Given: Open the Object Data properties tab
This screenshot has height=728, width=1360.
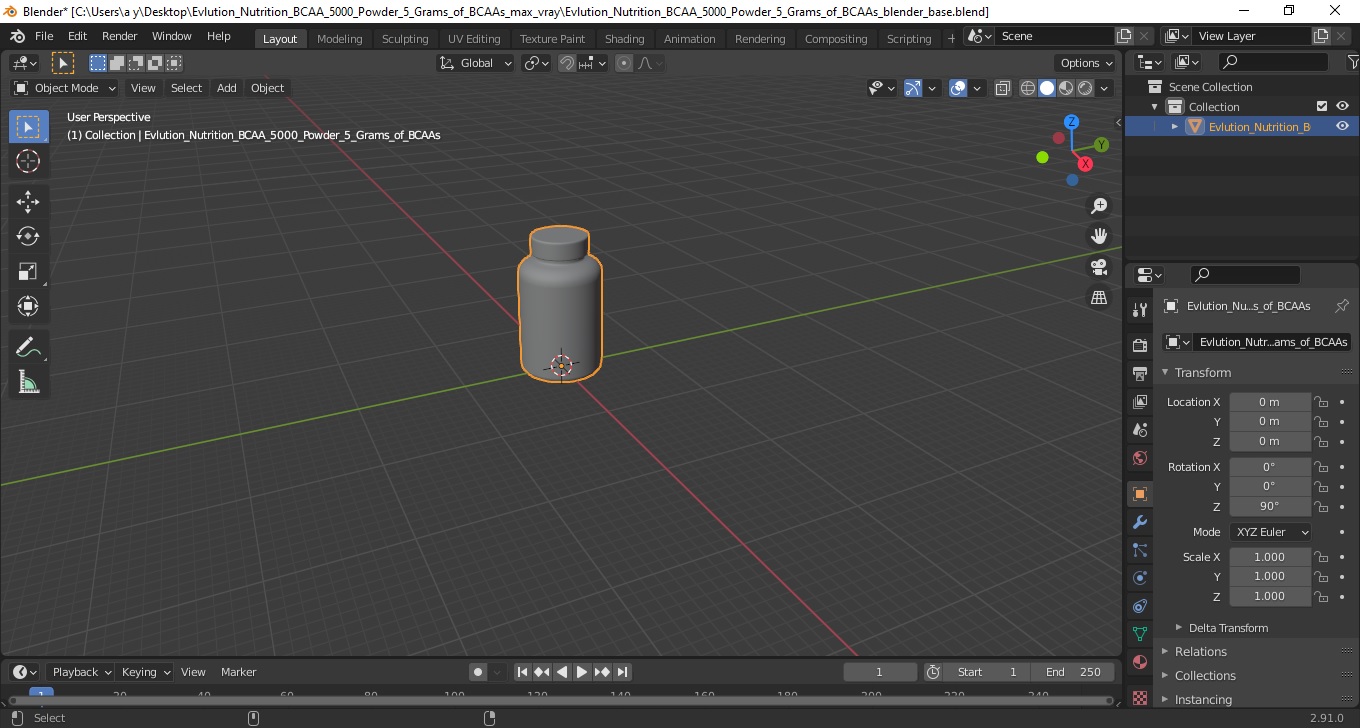Looking at the screenshot, I should point(1139,634).
